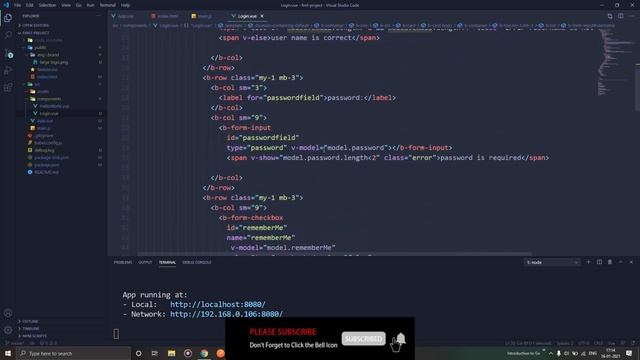This screenshot has height=360, width=640.
Task: Switch to the OUTPUT panel tab
Action: coord(145,262)
